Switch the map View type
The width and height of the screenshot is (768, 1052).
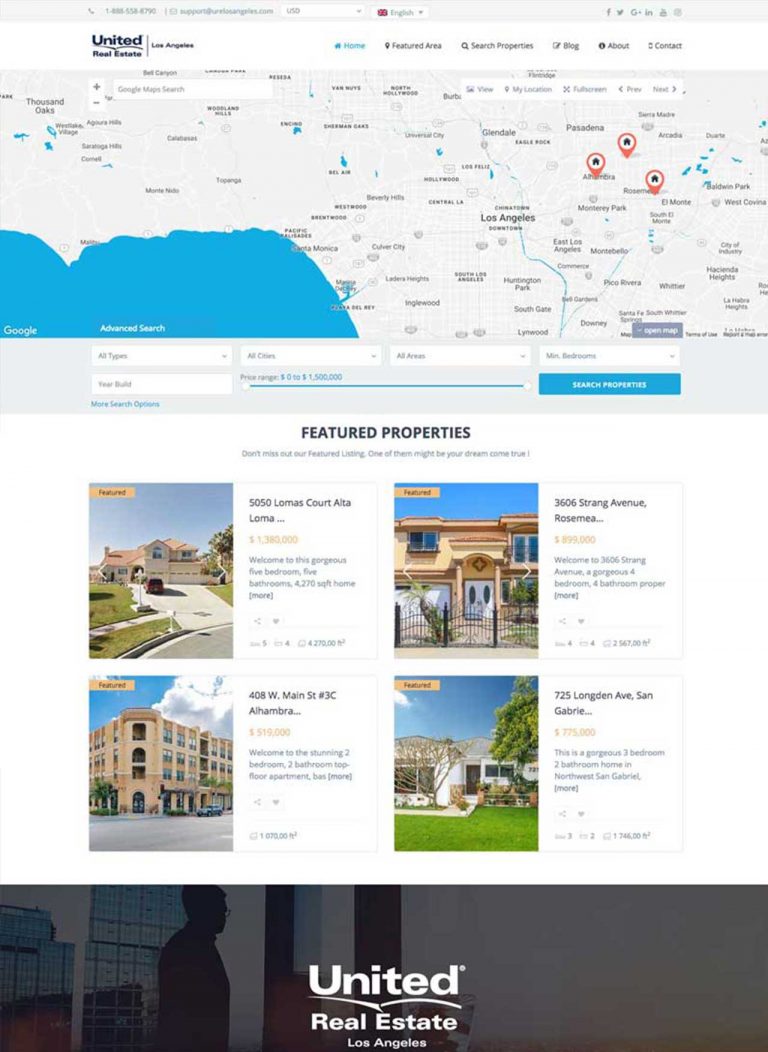click(480, 89)
